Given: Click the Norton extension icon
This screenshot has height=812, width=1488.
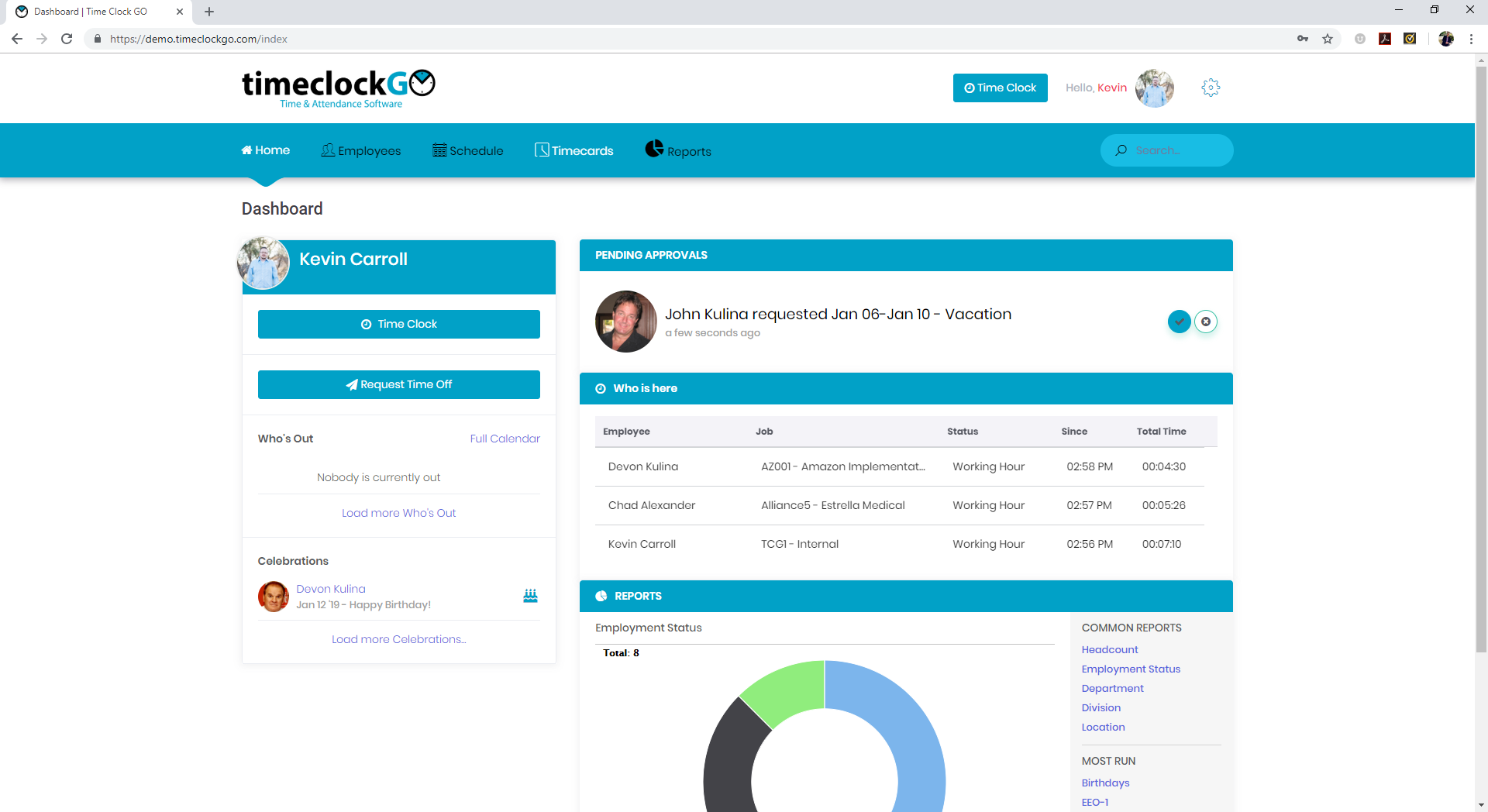Looking at the screenshot, I should [x=1410, y=39].
